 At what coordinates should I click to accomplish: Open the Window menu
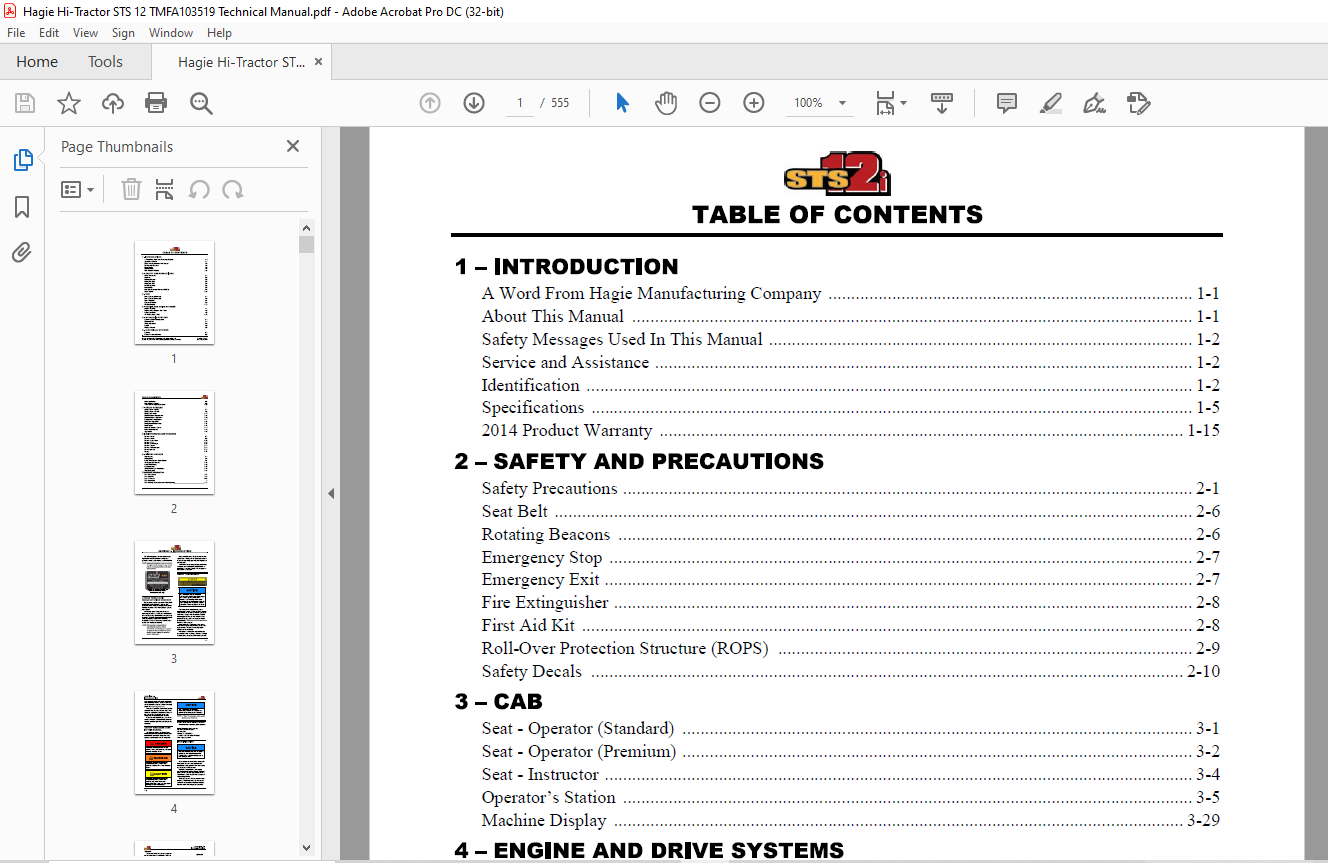click(x=171, y=33)
